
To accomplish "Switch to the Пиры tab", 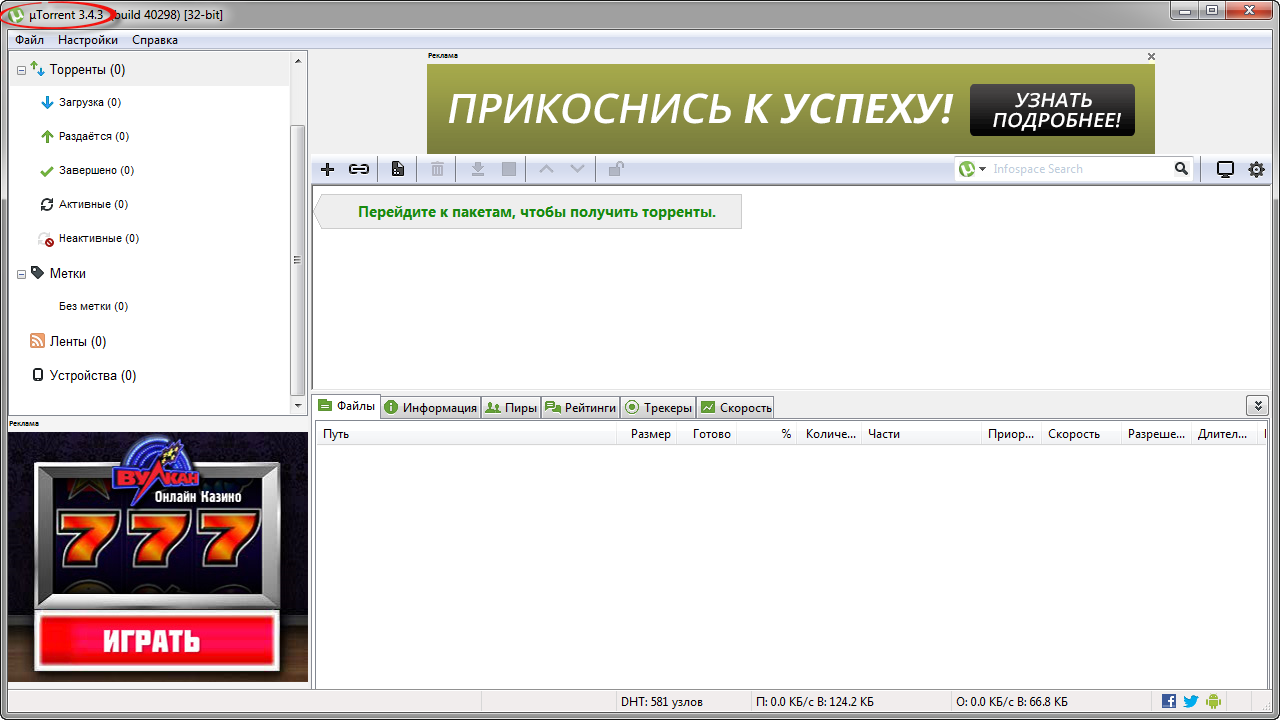I will coord(511,407).
